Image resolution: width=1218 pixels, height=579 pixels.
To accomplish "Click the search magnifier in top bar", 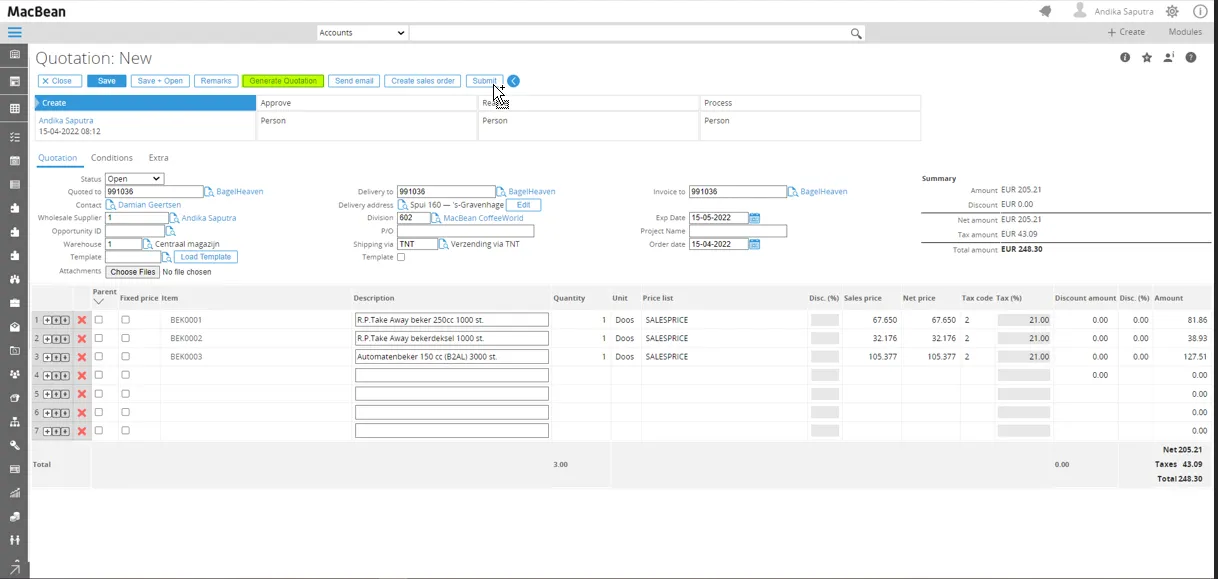I will pyautogui.click(x=856, y=33).
